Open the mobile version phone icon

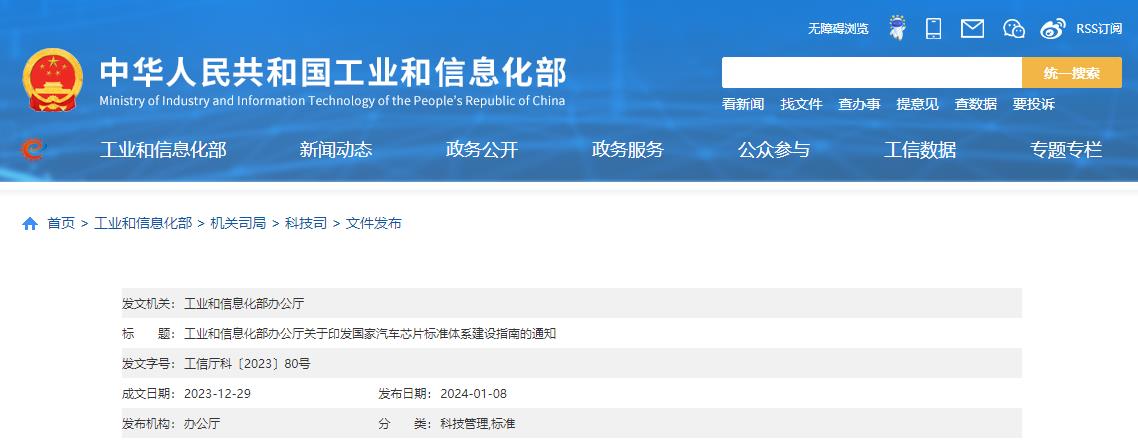point(933,28)
